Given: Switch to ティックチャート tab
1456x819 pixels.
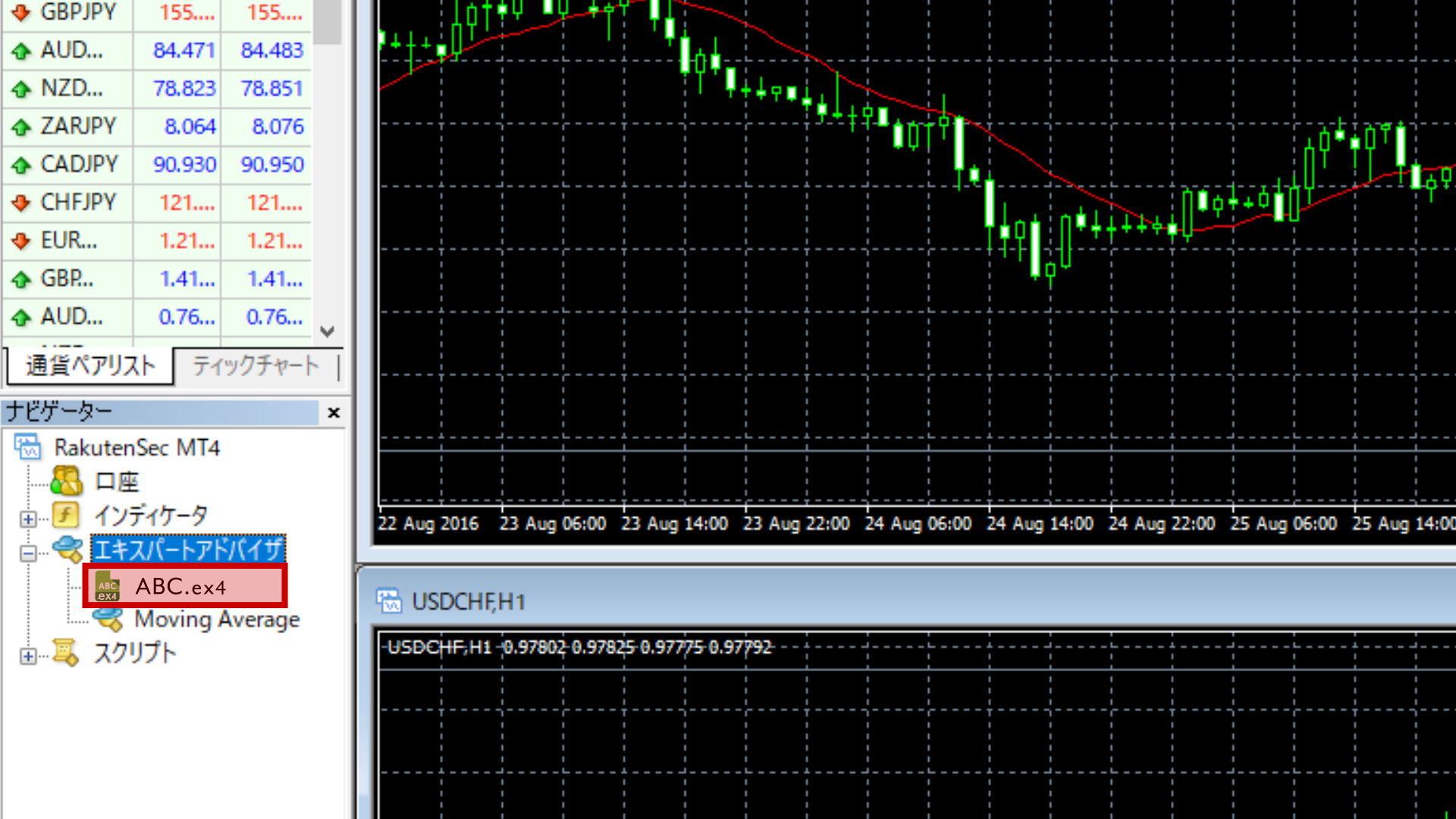Looking at the screenshot, I should point(256,366).
